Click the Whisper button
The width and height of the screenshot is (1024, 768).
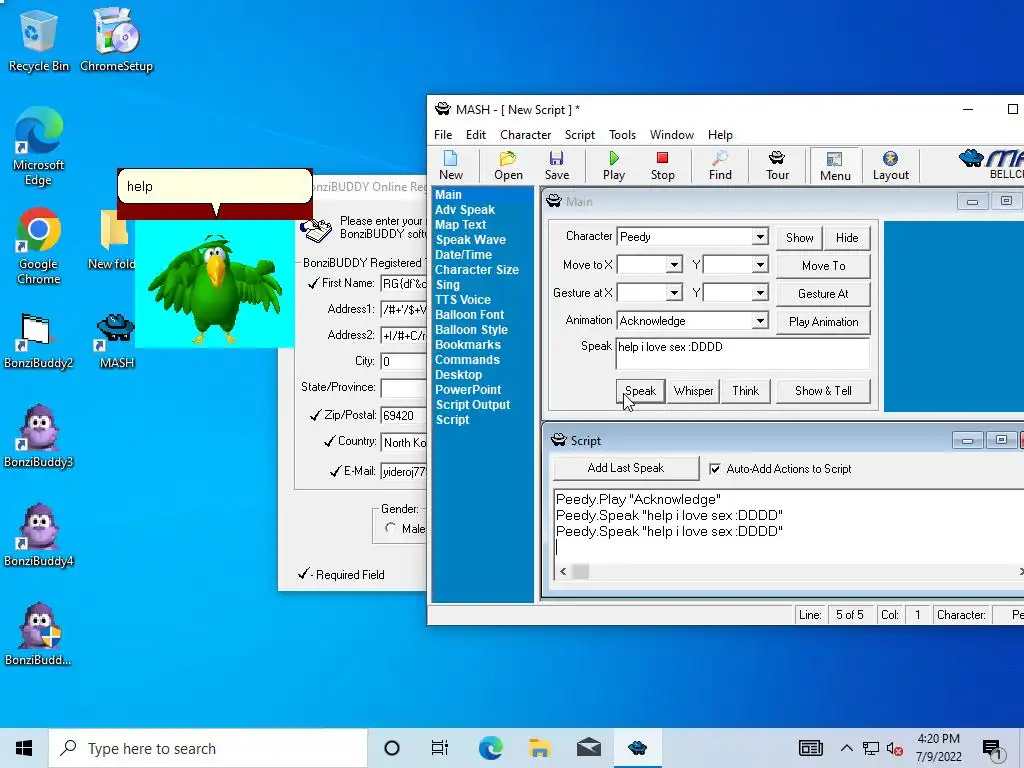pos(694,391)
